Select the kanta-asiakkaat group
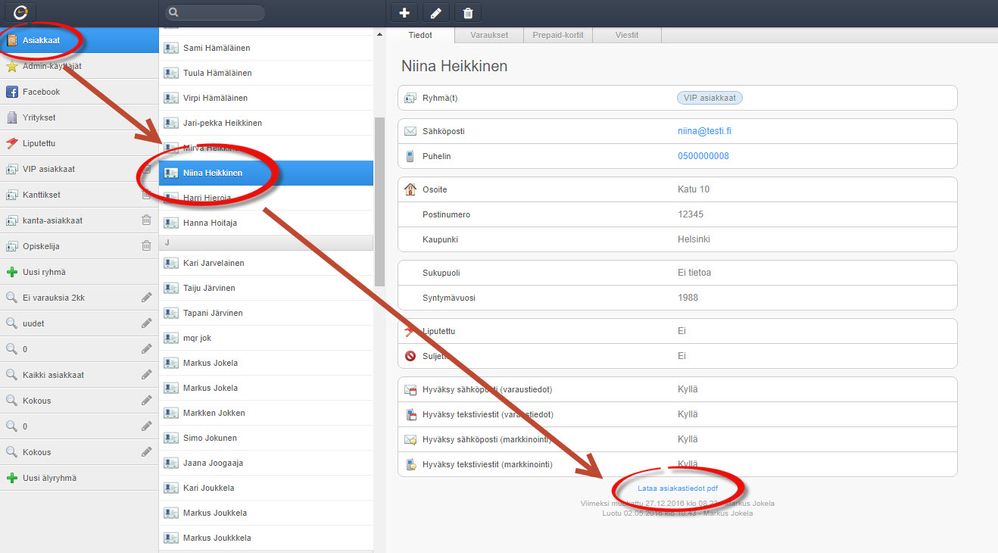 (x=79, y=221)
